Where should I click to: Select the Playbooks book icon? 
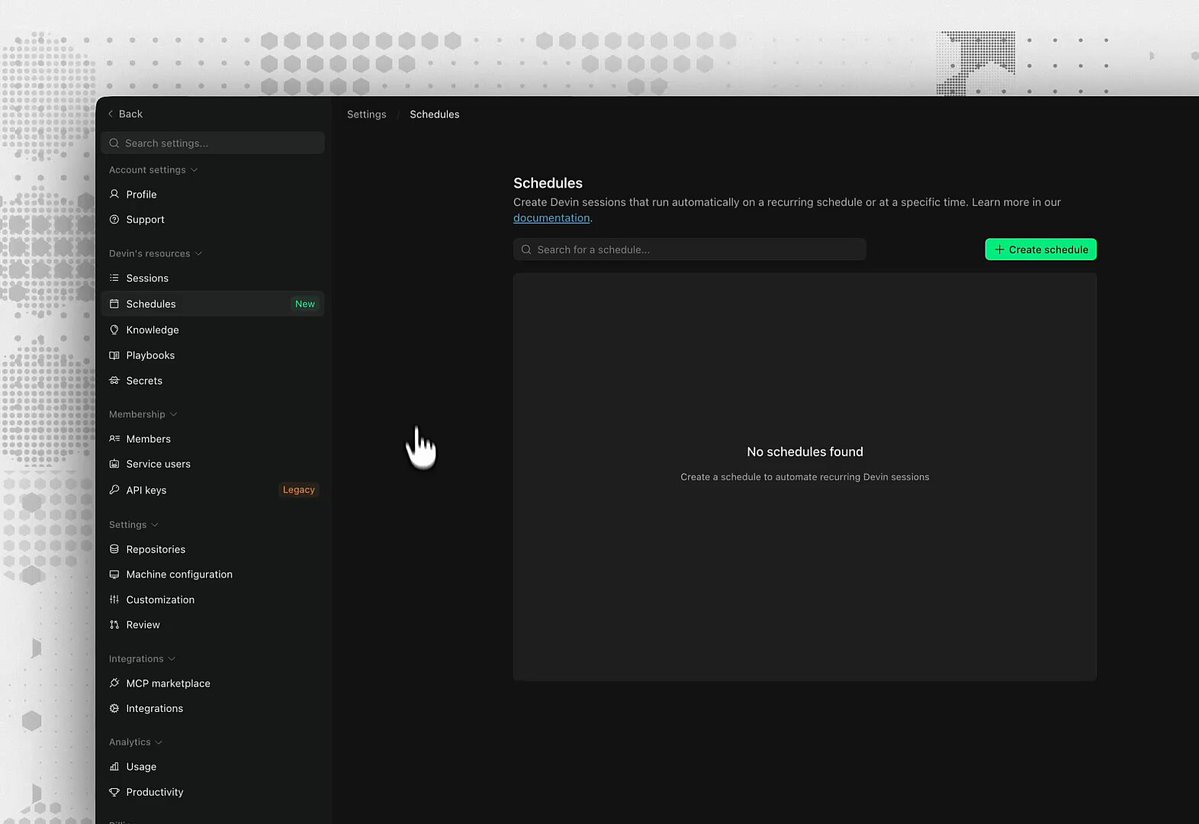point(114,355)
